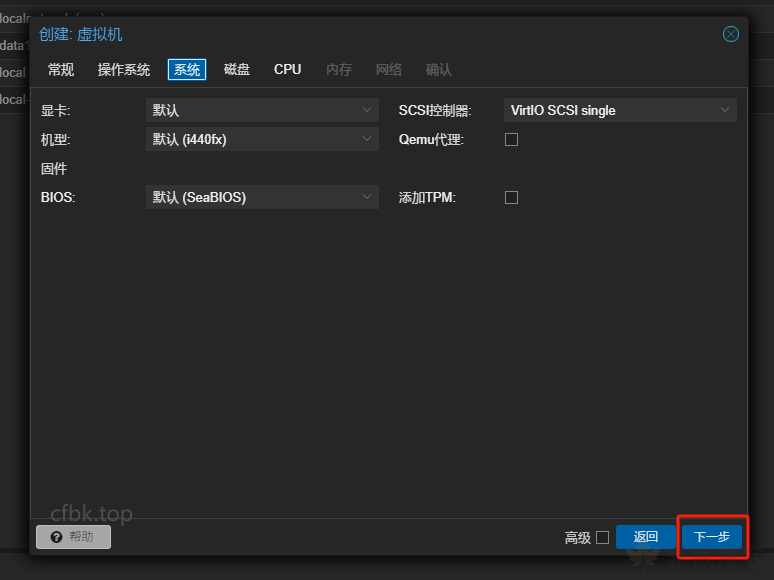Close the 创建: 虚拟机 dialog
The width and height of the screenshot is (774, 580).
(731, 34)
